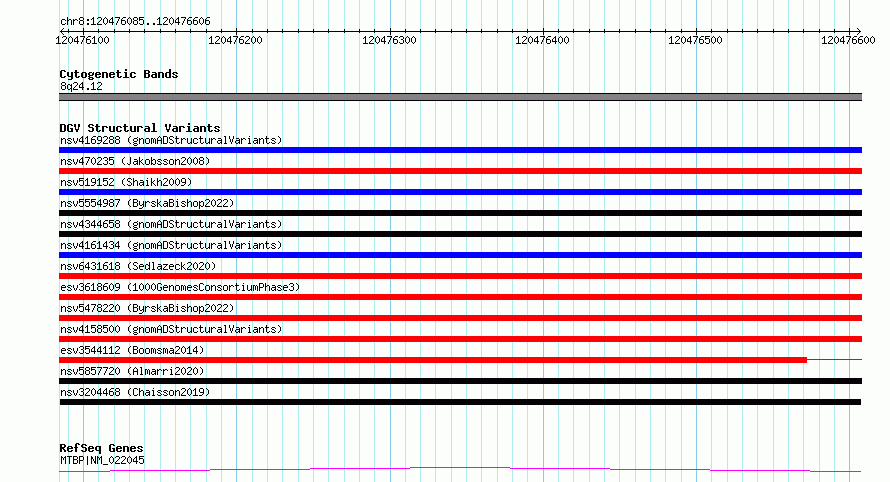Screen dimensions: 890x482
Task: Click the black bar for nsv5554987
Action: (x=460, y=213)
